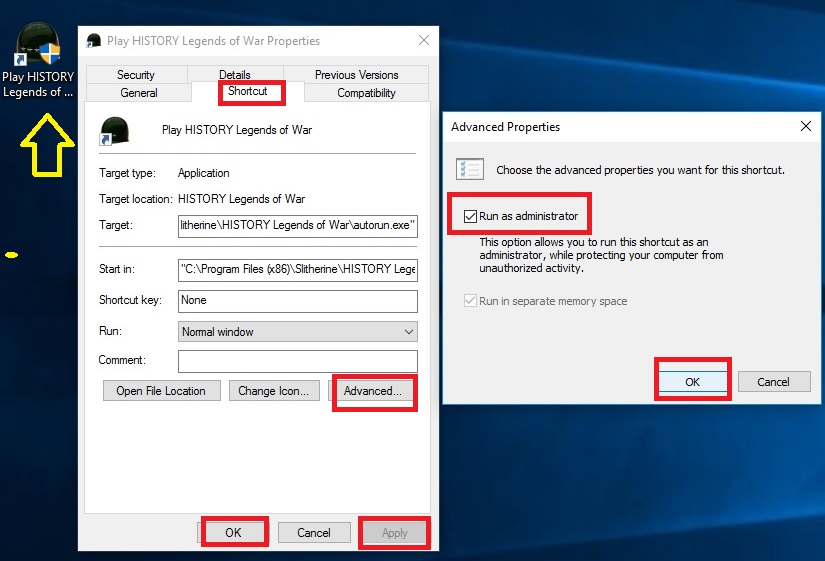825x561 pixels.
Task: Open the Previous Versions tab
Action: 356,75
